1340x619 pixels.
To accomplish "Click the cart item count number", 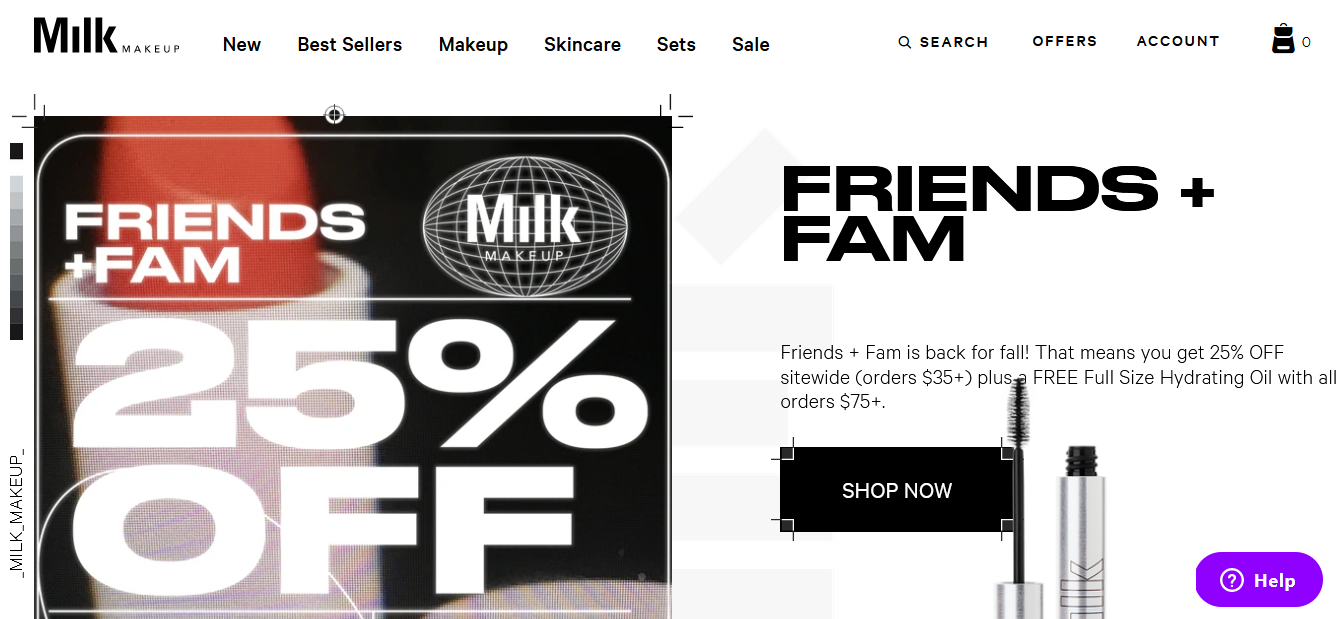I will [1306, 43].
